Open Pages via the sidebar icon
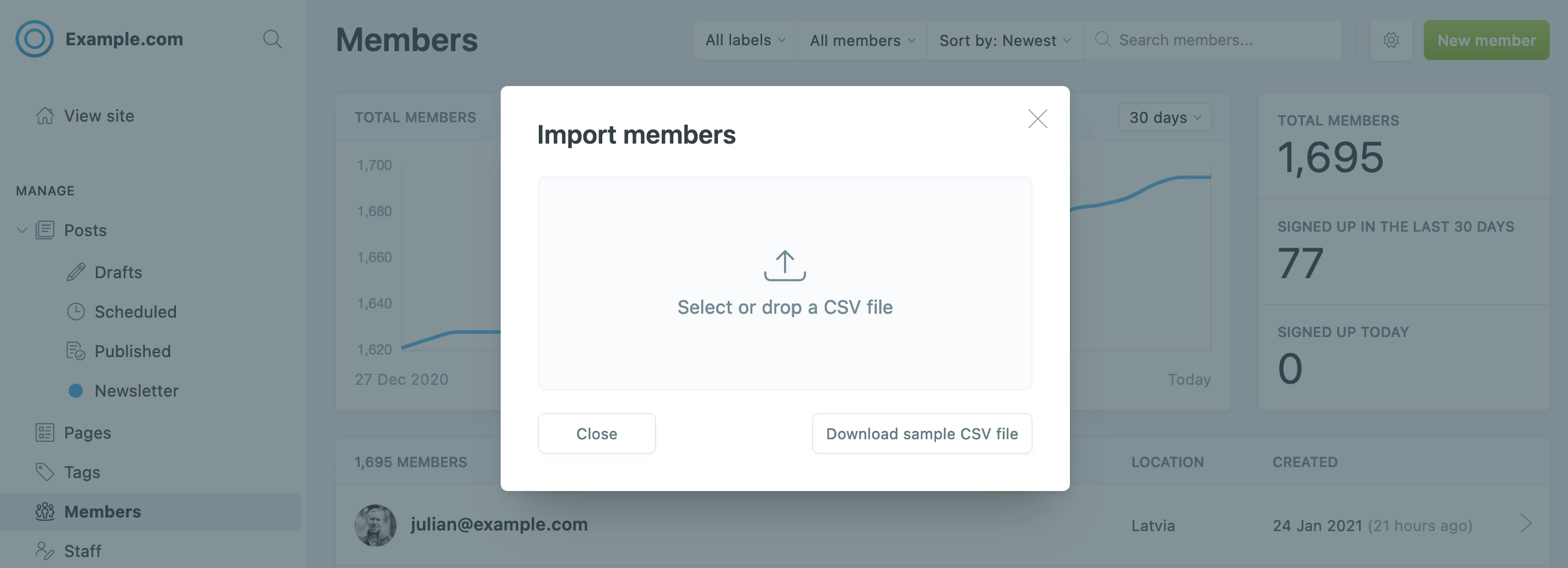This screenshot has width=1568, height=568. [x=45, y=432]
